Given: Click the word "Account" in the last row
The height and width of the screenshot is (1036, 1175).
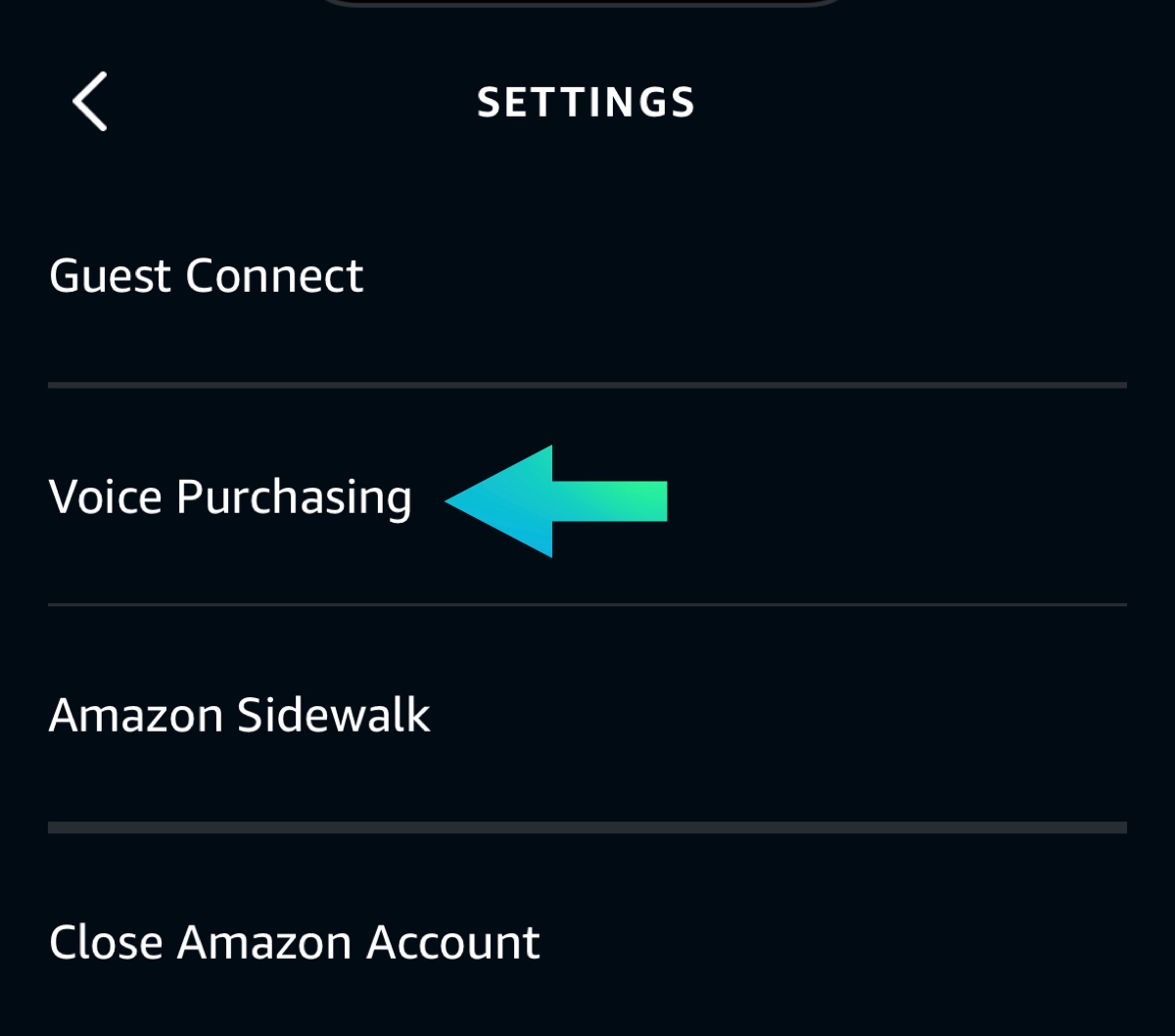Looking at the screenshot, I should tap(452, 942).
